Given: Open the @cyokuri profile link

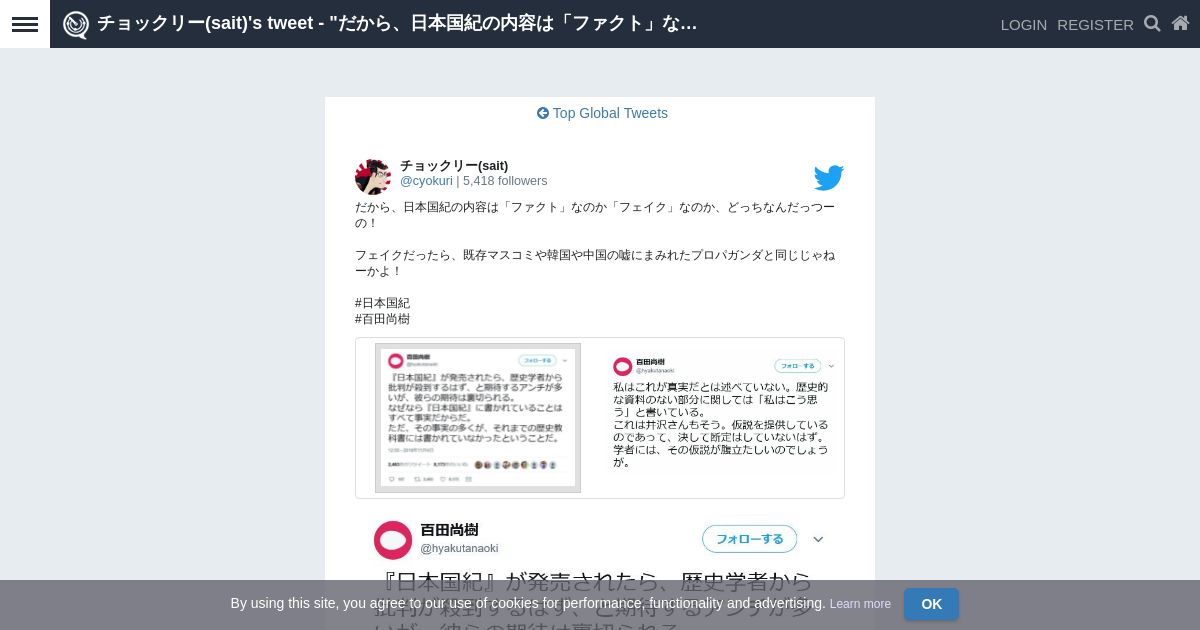Looking at the screenshot, I should pyautogui.click(x=426, y=181).
